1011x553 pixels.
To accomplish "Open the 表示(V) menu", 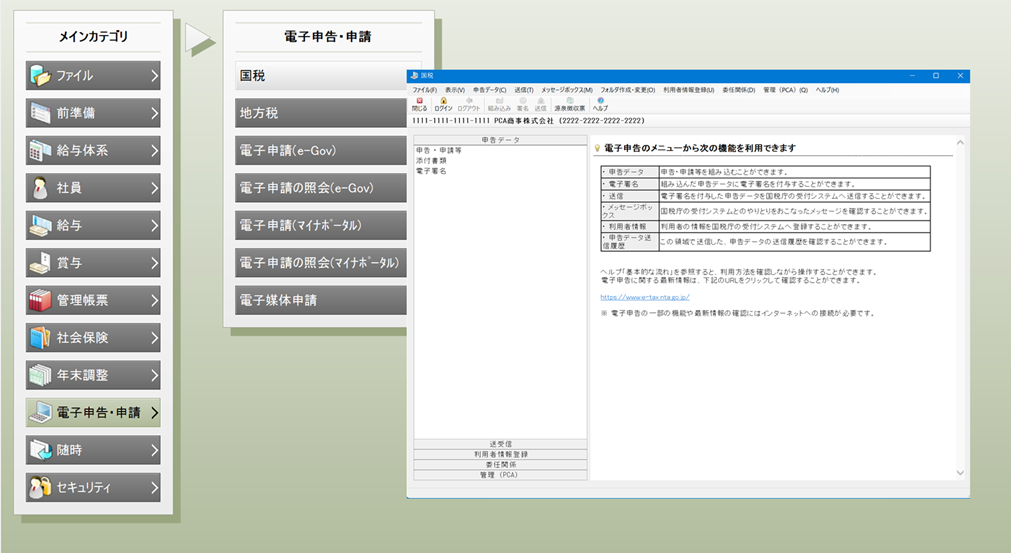I will pyautogui.click(x=455, y=90).
